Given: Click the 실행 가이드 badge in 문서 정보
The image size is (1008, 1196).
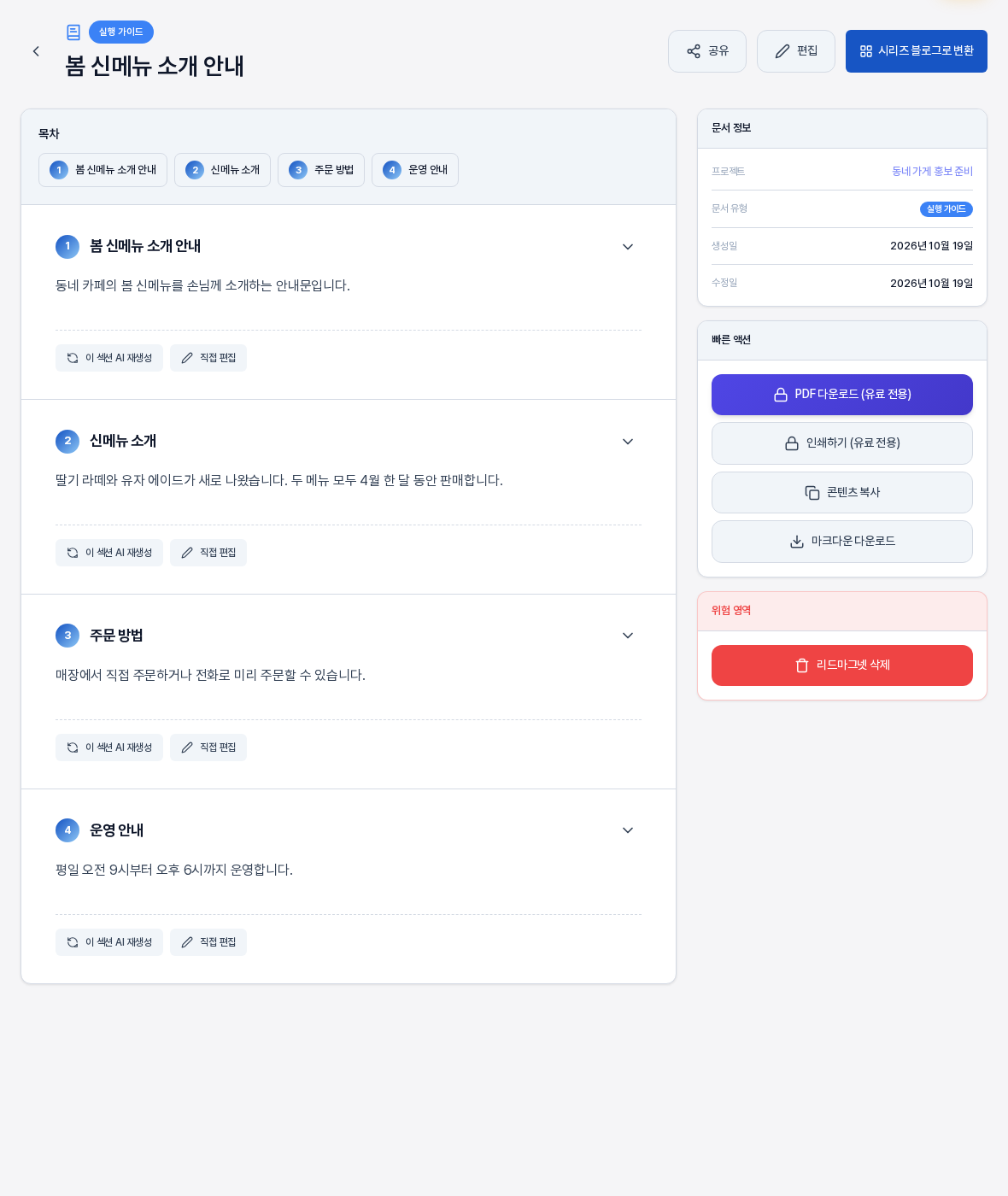Looking at the screenshot, I should [x=946, y=209].
